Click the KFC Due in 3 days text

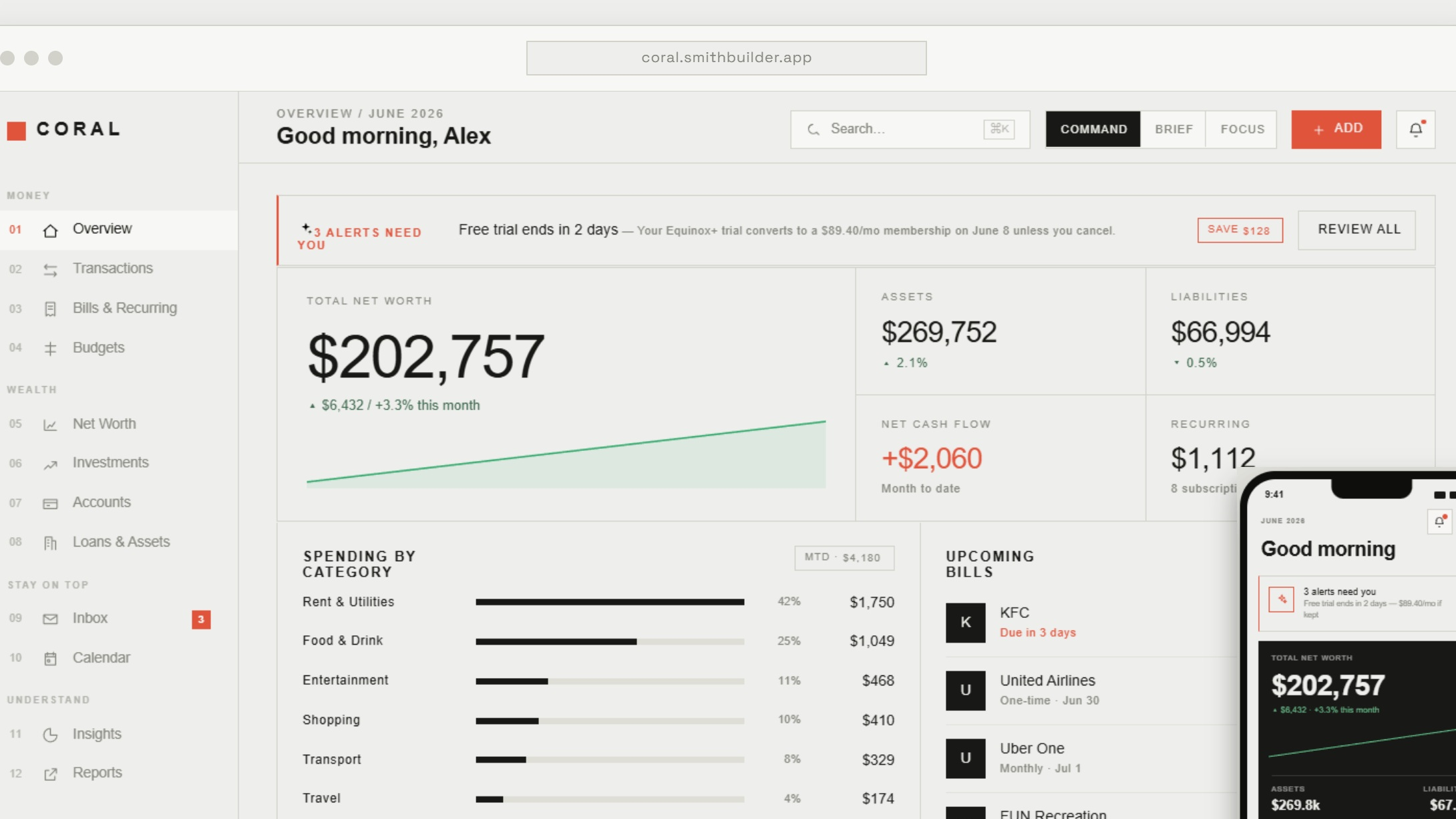click(x=1038, y=633)
